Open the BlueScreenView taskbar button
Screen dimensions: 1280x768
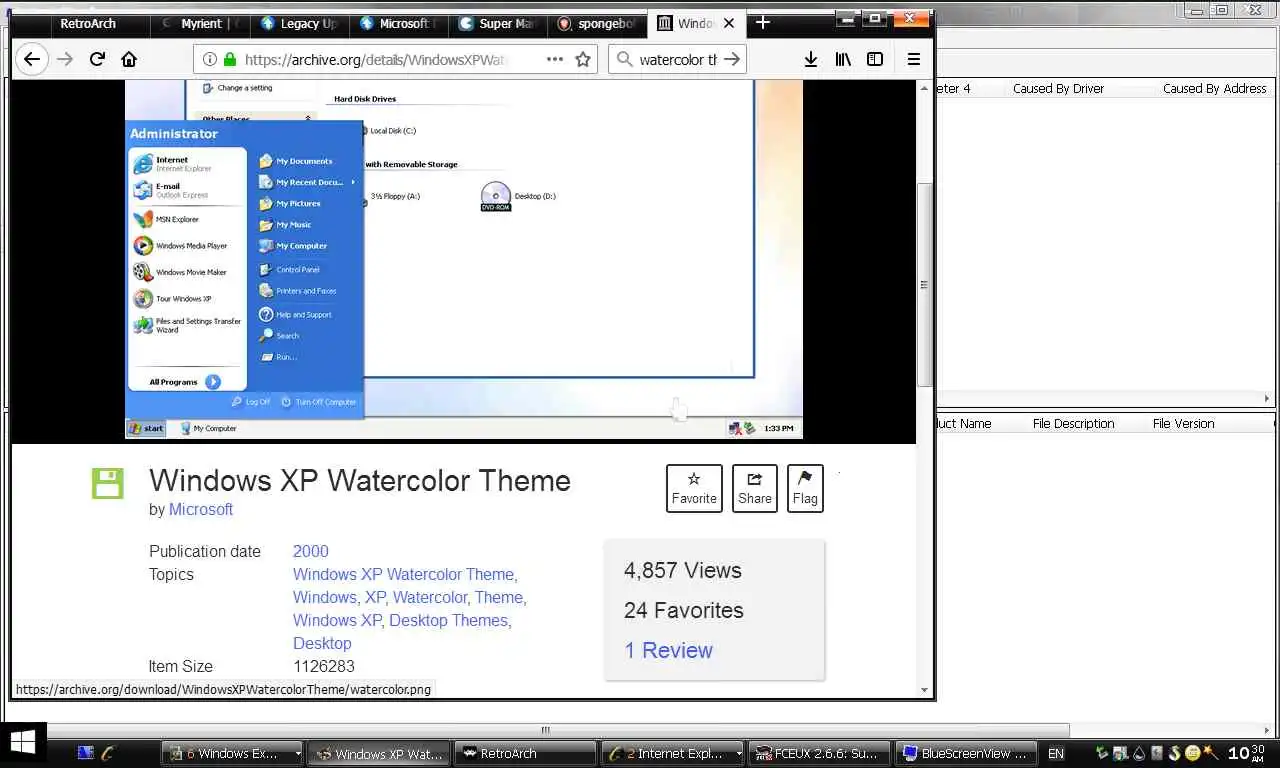pyautogui.click(x=966, y=753)
